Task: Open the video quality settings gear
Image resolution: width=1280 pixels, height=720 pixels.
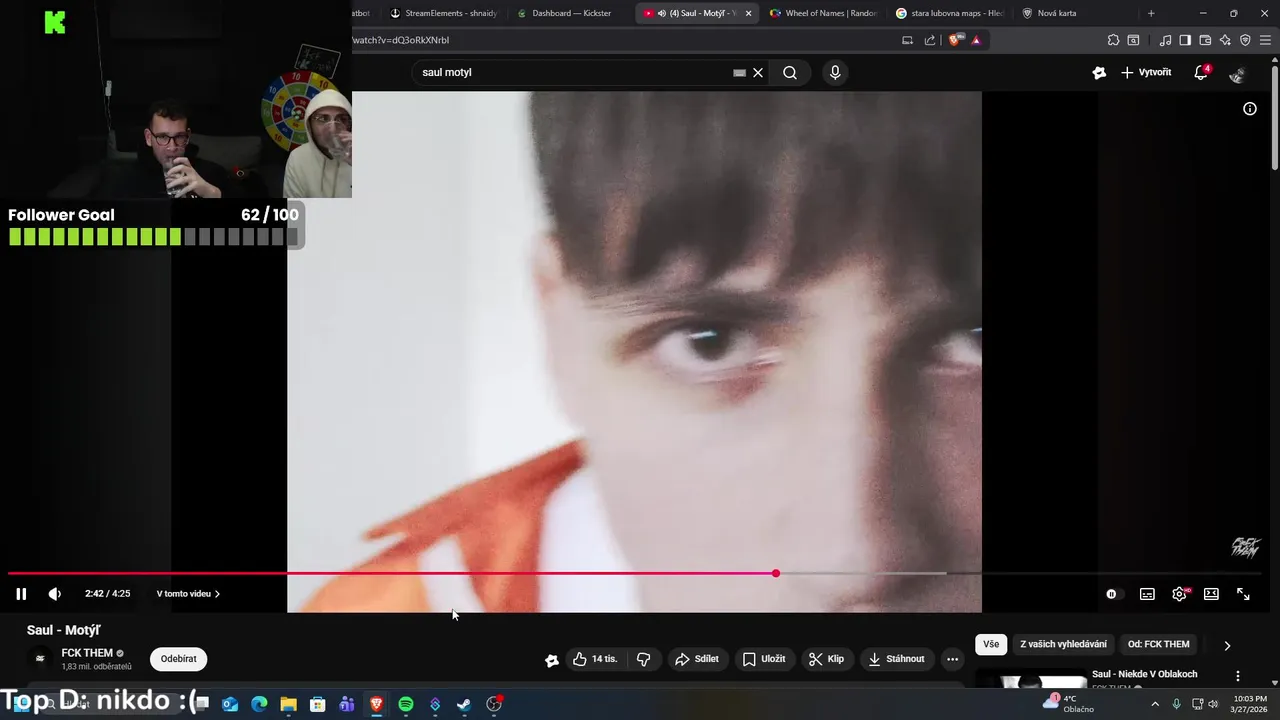Action: click(1180, 594)
